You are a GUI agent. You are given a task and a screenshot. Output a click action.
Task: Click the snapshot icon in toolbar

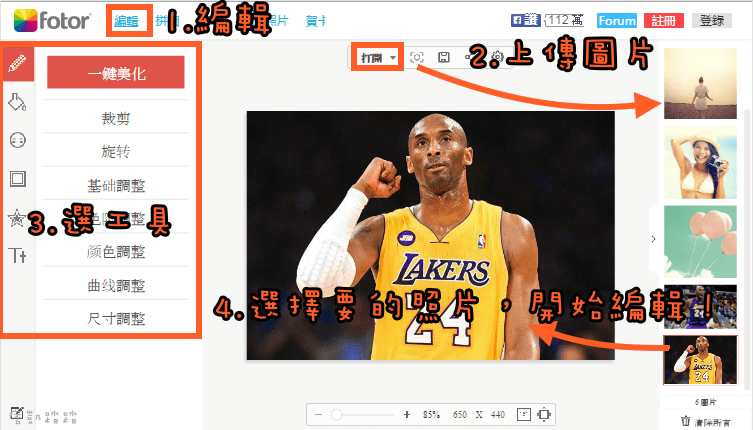(x=417, y=58)
